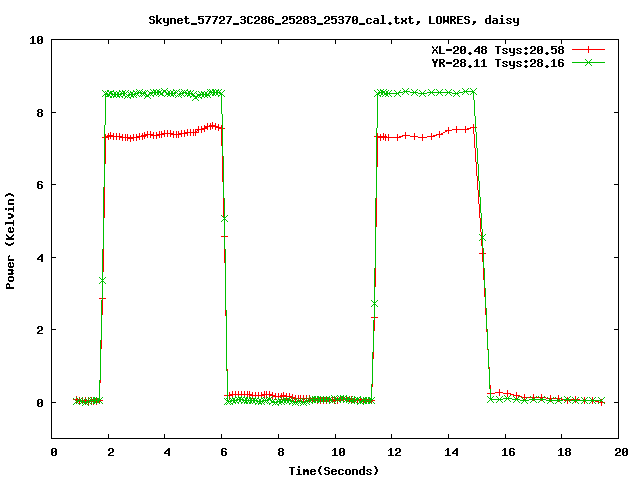The width and height of the screenshot is (640, 480).
Task: Click the 12 tick label on Time axis
Action: coord(394,452)
